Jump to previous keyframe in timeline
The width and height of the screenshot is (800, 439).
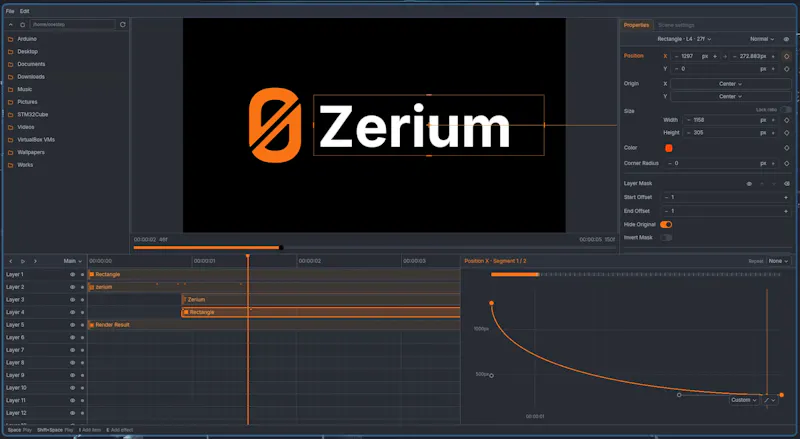[11, 261]
